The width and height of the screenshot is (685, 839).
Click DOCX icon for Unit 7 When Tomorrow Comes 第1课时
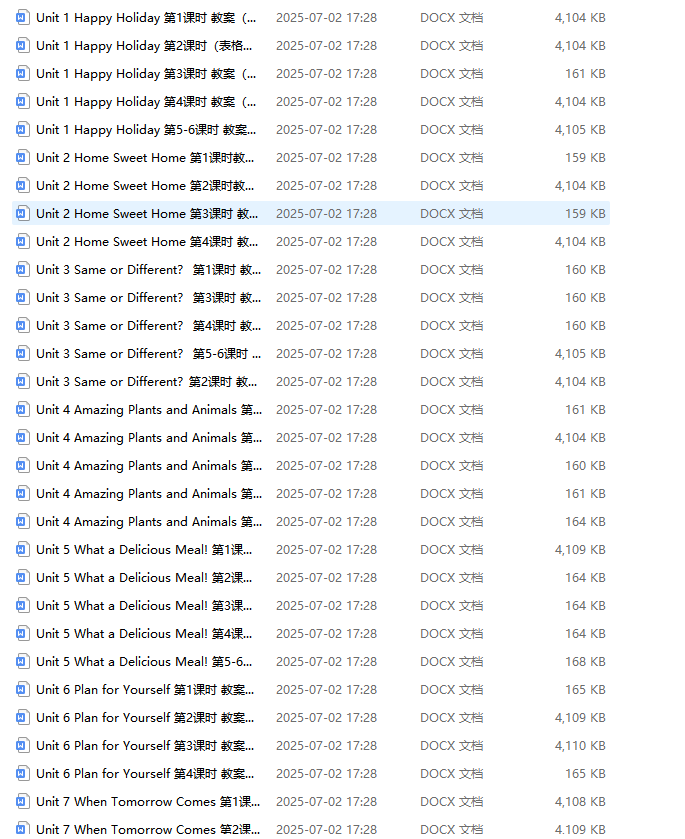click(22, 802)
